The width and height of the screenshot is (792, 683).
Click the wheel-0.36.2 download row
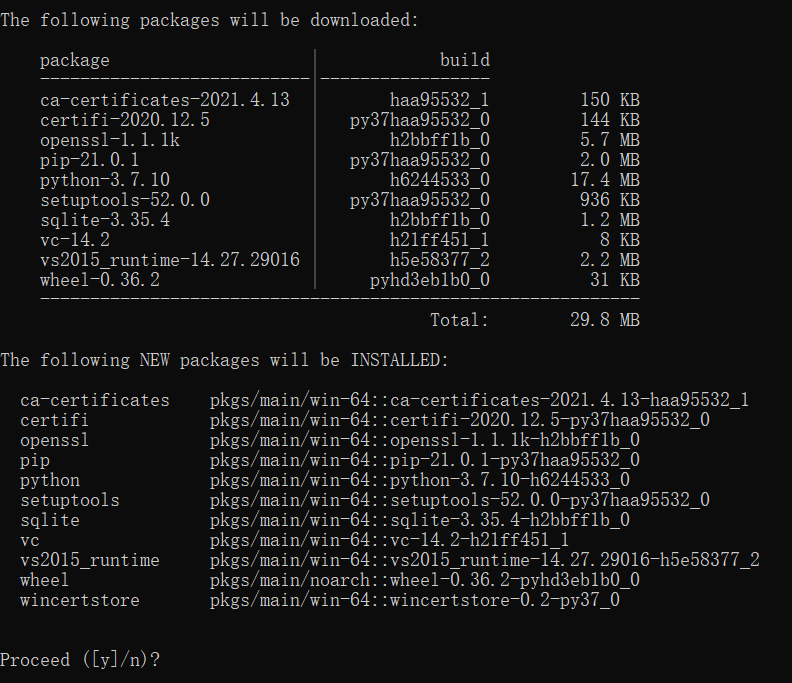[x=340, y=280]
